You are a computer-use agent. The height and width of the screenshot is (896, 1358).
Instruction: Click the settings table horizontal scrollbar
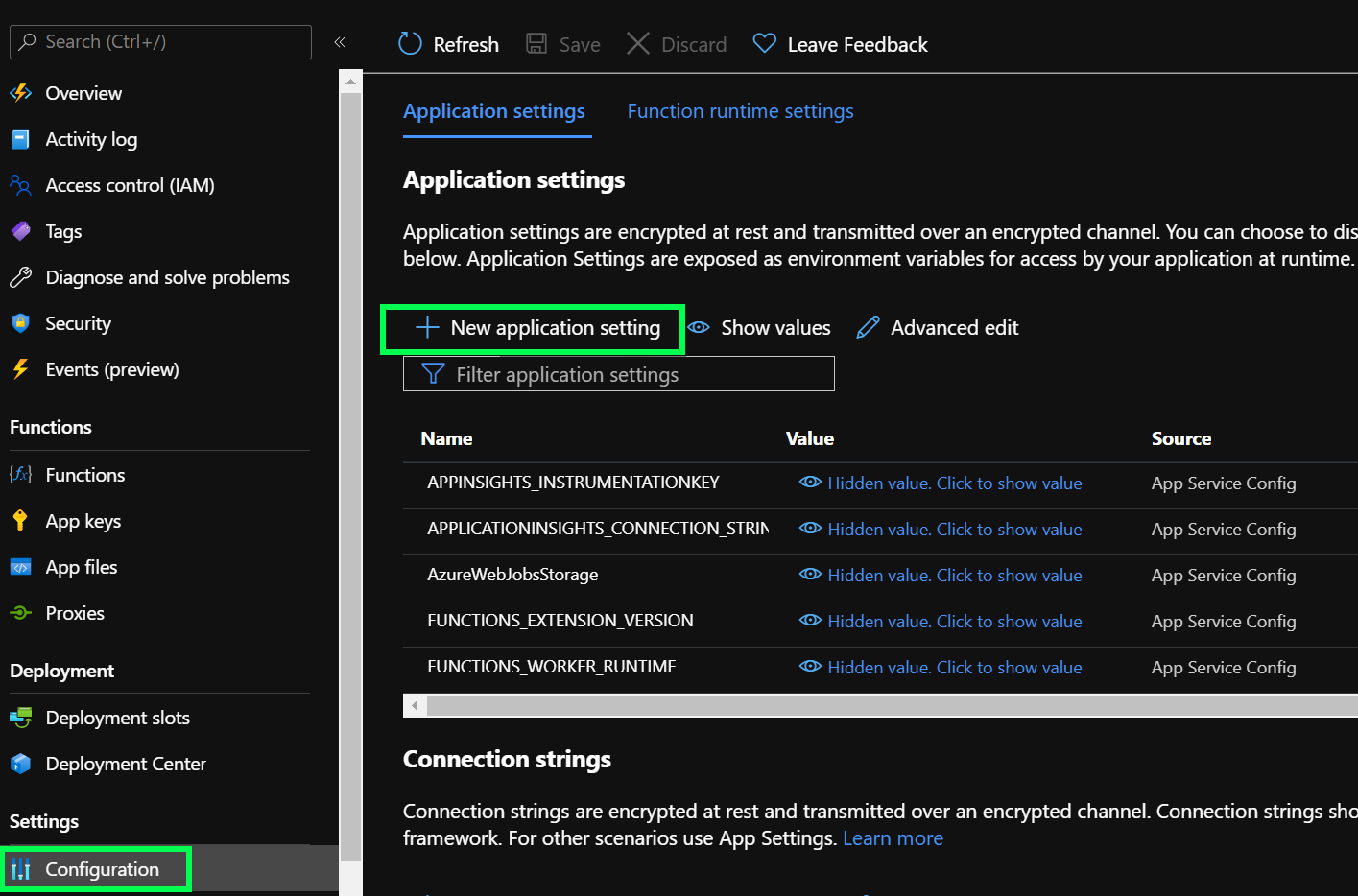point(892,705)
